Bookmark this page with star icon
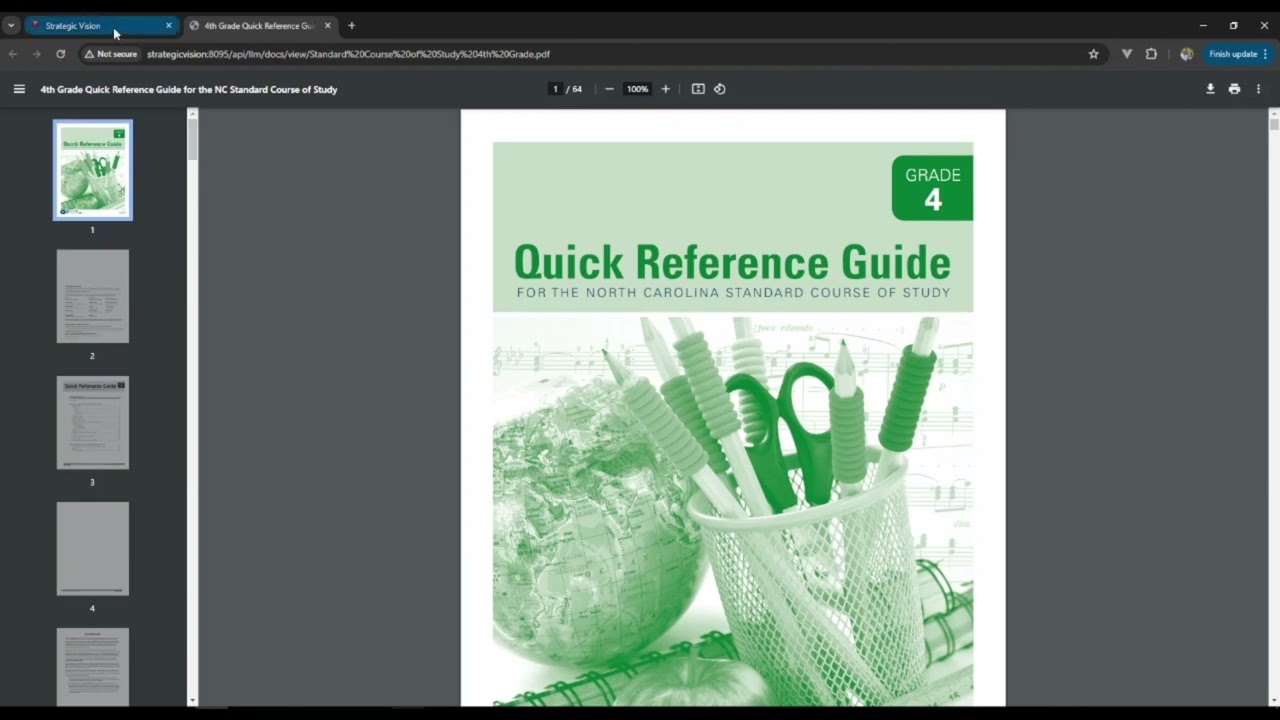 coord(1093,54)
